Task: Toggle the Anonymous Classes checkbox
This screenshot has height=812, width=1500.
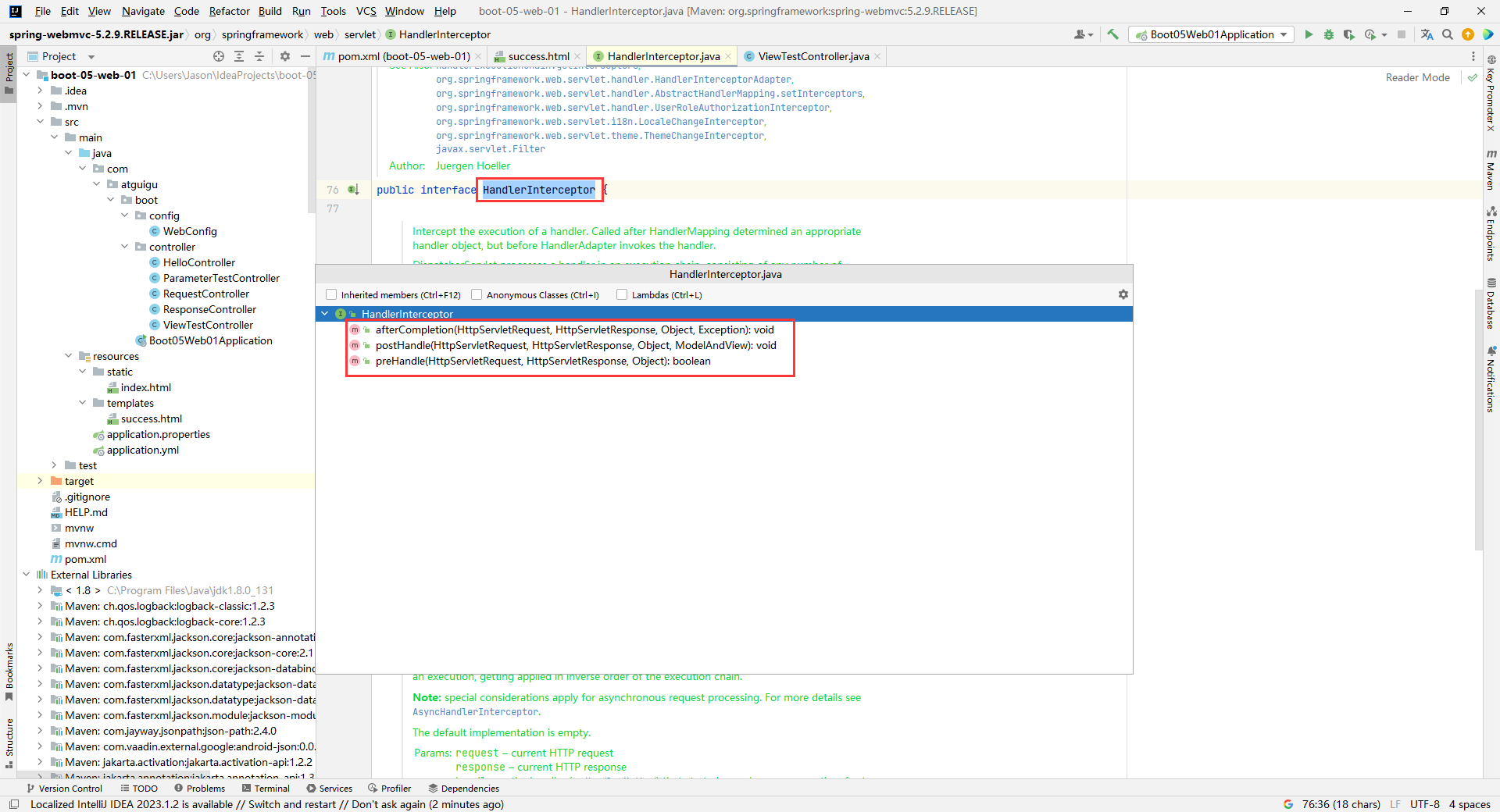Action: (x=477, y=294)
